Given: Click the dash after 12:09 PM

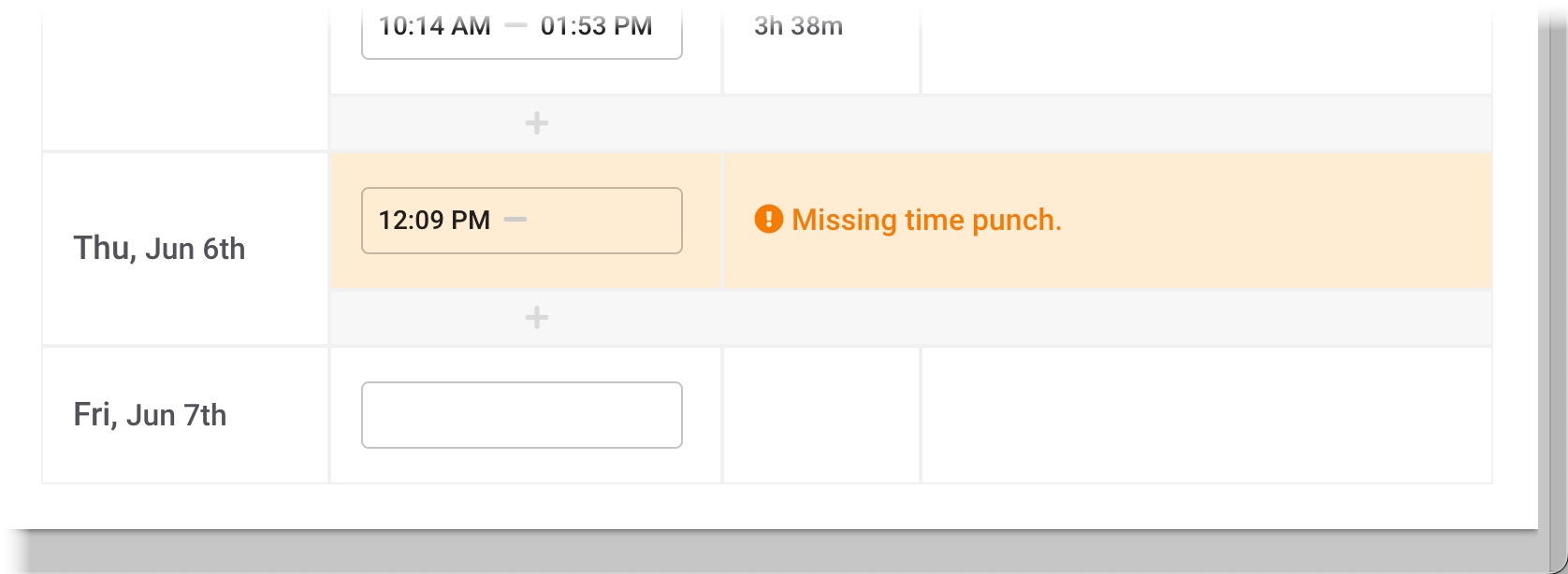Looking at the screenshot, I should [515, 220].
